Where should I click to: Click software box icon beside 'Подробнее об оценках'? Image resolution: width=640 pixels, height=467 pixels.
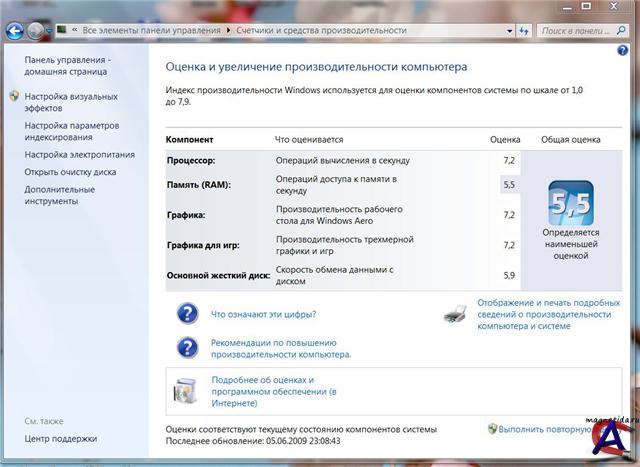point(186,391)
